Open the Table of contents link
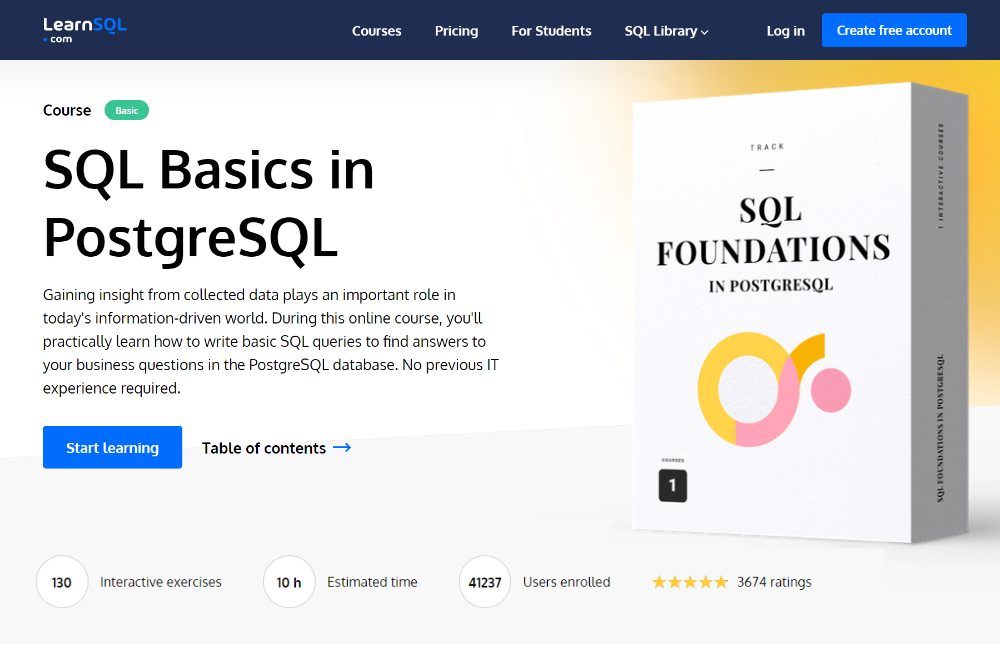Viewport: 1000px width, 667px height. pos(276,448)
